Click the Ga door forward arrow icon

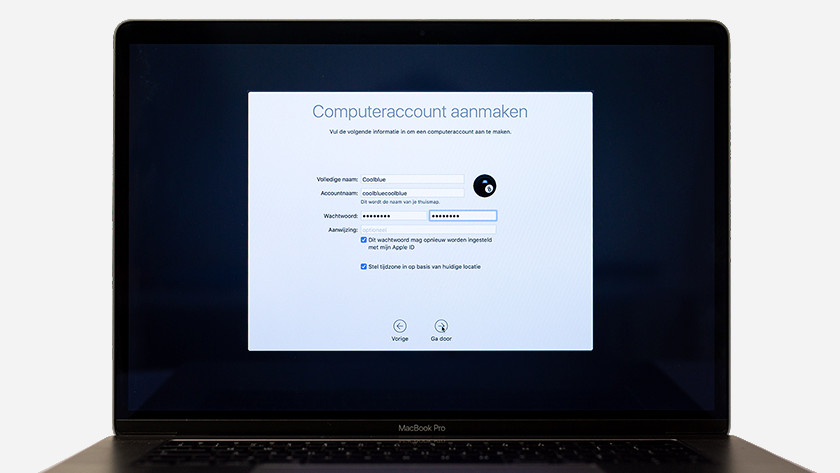(441, 326)
